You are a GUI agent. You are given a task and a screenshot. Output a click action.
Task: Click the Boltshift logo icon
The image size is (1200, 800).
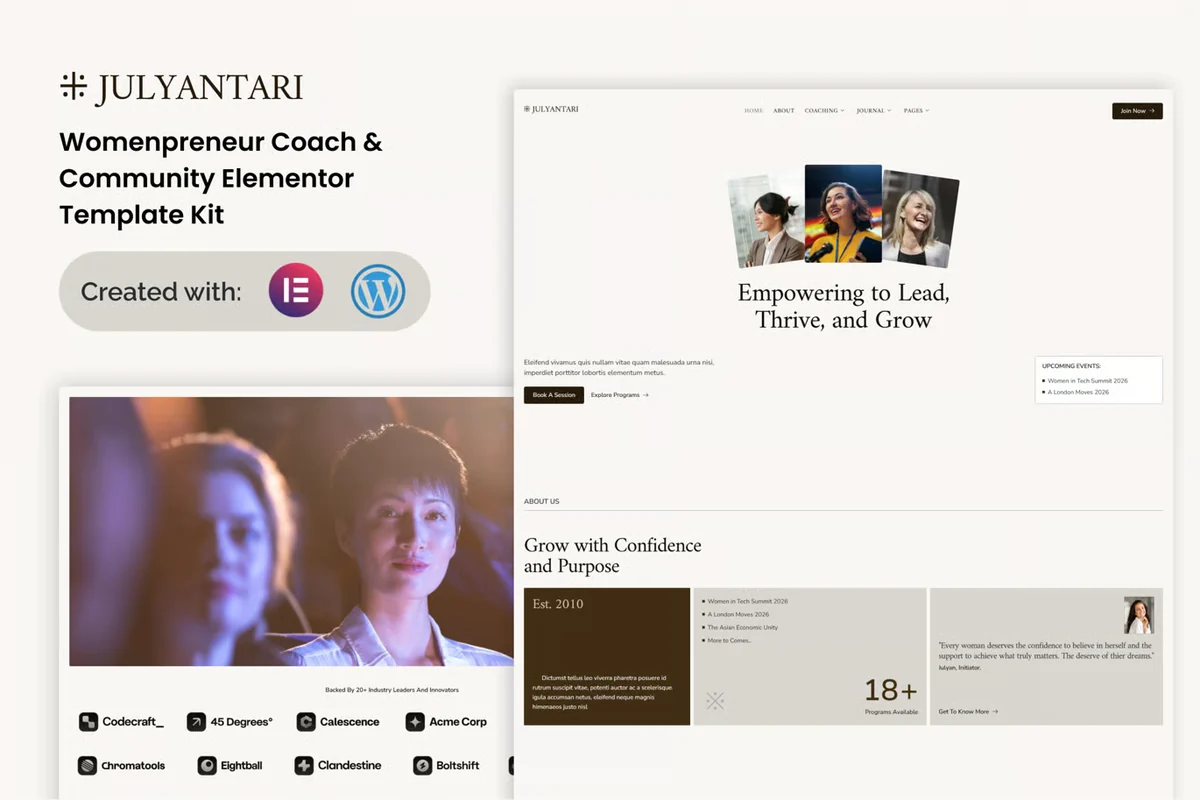tap(422, 765)
